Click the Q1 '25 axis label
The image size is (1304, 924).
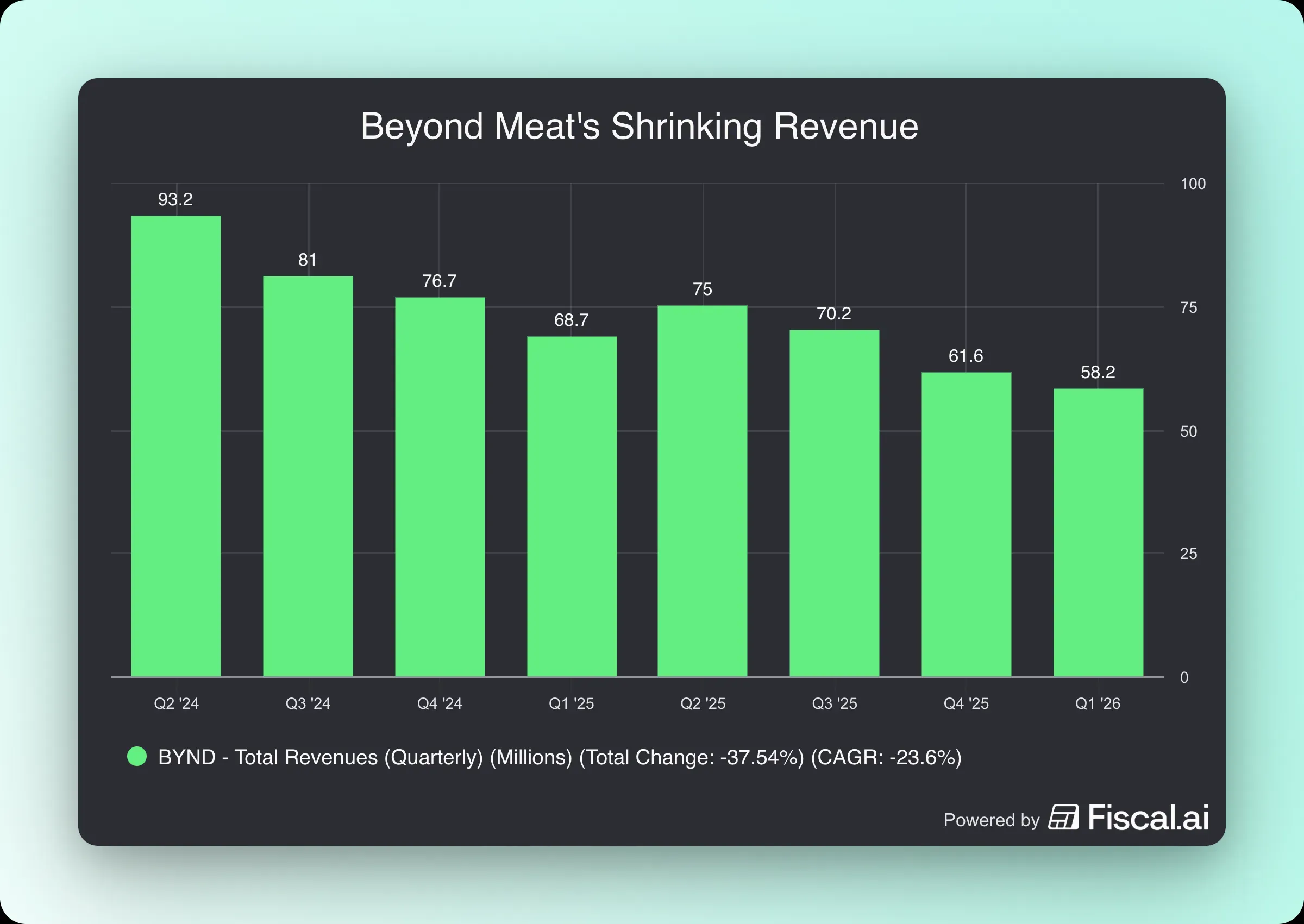coord(571,704)
